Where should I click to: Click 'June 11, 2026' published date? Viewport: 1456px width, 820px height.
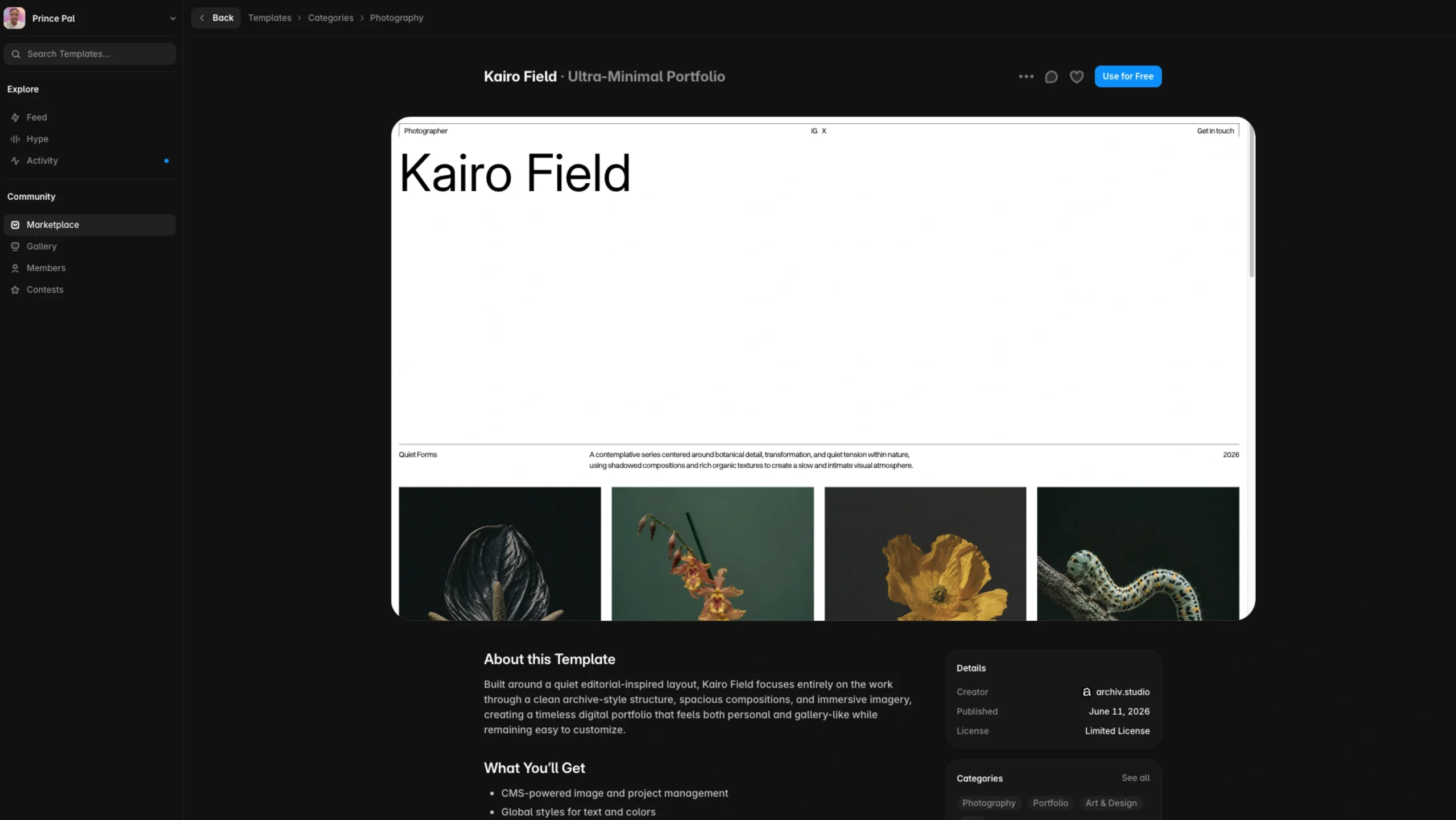point(1119,711)
